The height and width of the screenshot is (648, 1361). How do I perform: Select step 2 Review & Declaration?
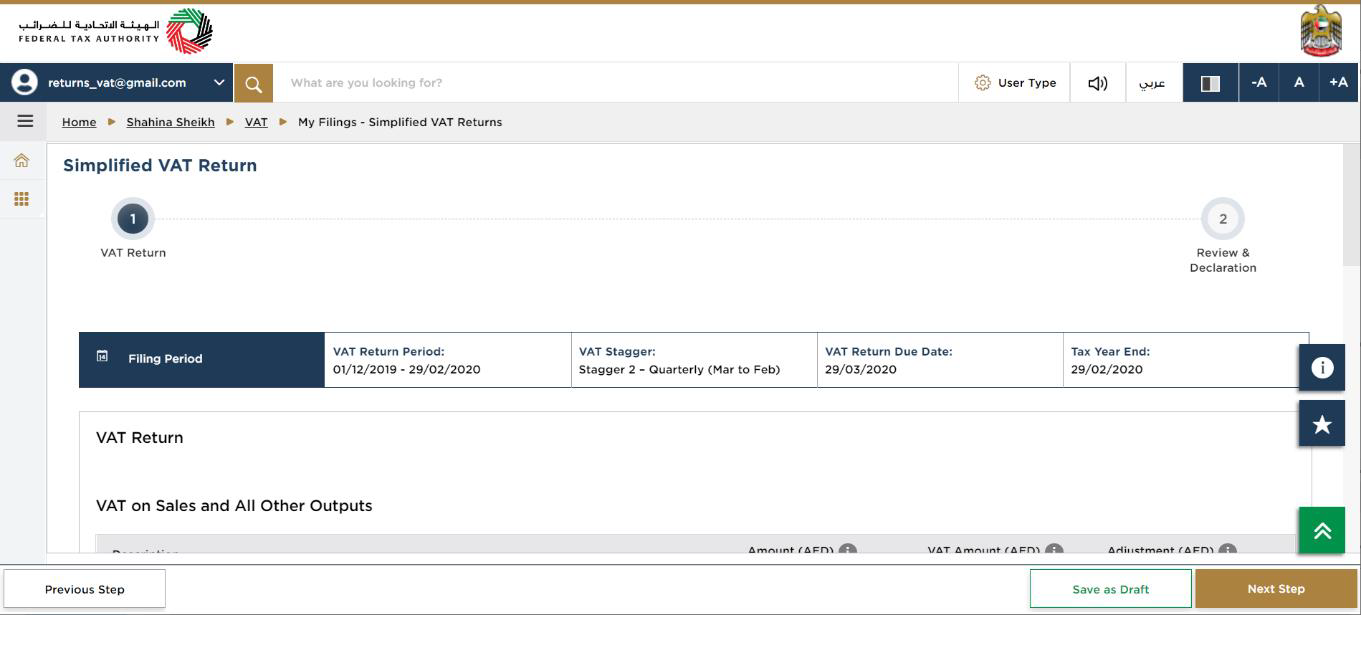click(x=1222, y=219)
